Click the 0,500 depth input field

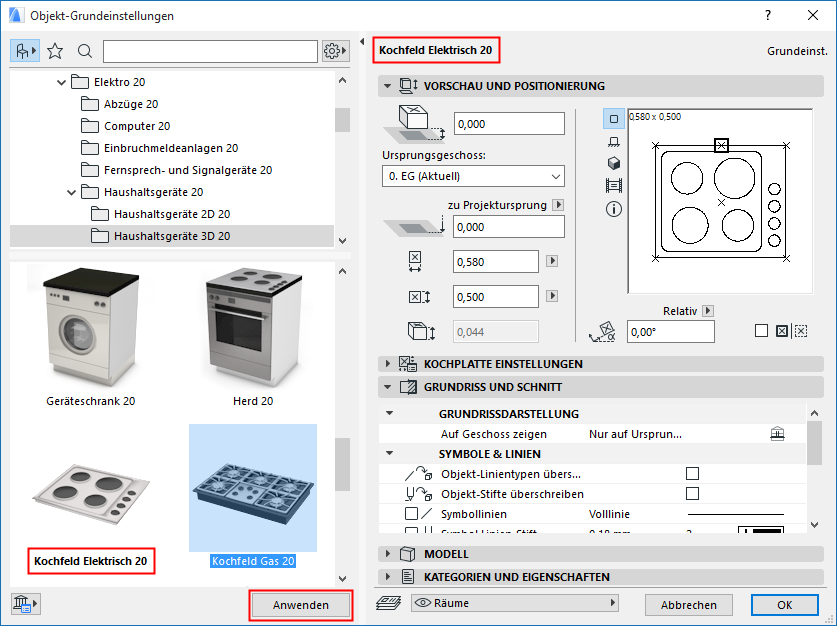(x=496, y=296)
